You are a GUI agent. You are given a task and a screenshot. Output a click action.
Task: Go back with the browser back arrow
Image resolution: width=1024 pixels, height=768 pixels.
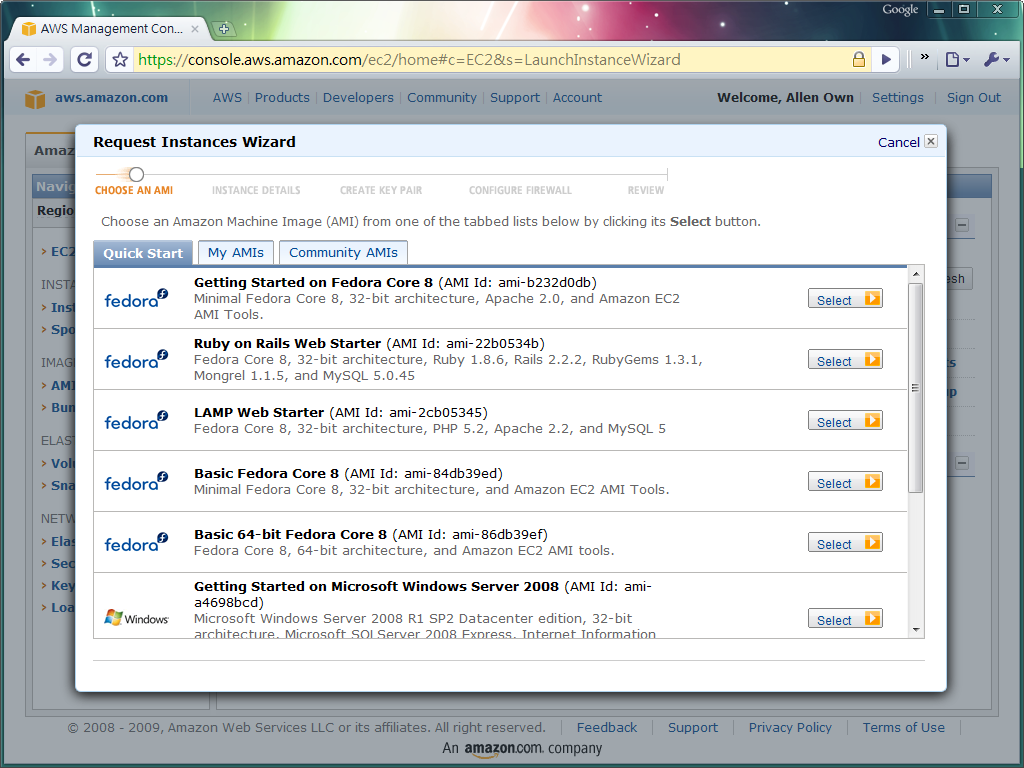click(x=23, y=60)
